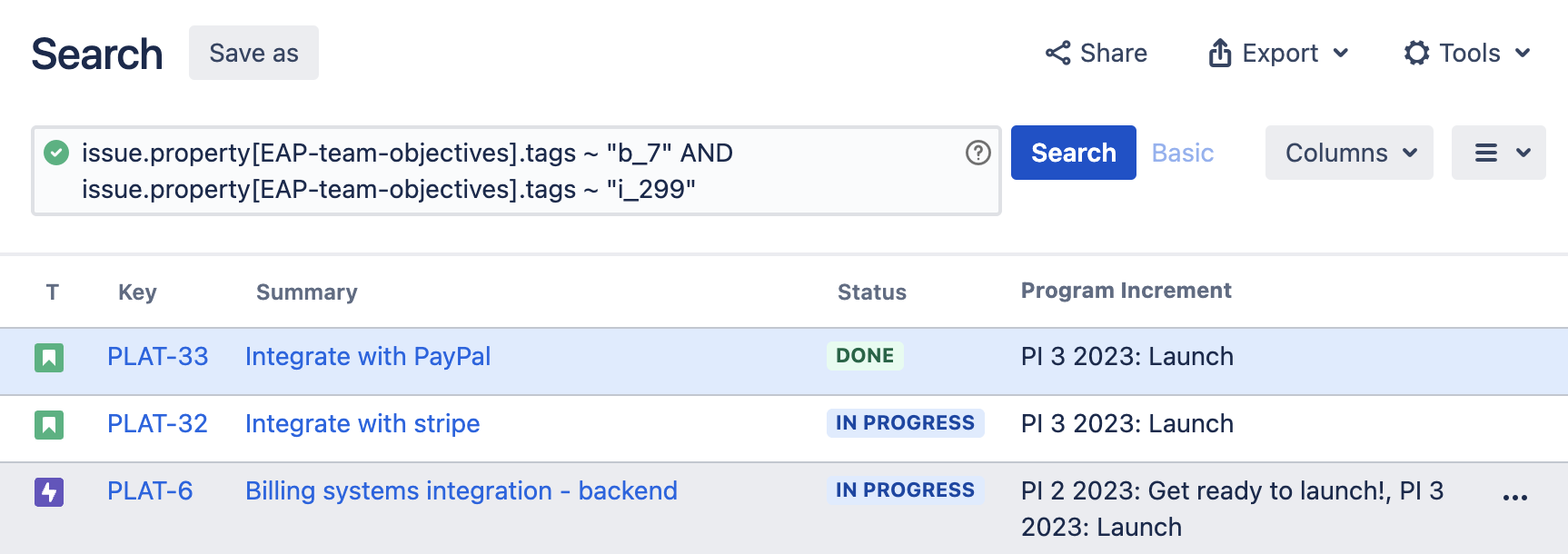Expand the Columns dropdown
The image size is (1568, 554).
pos(1349,153)
